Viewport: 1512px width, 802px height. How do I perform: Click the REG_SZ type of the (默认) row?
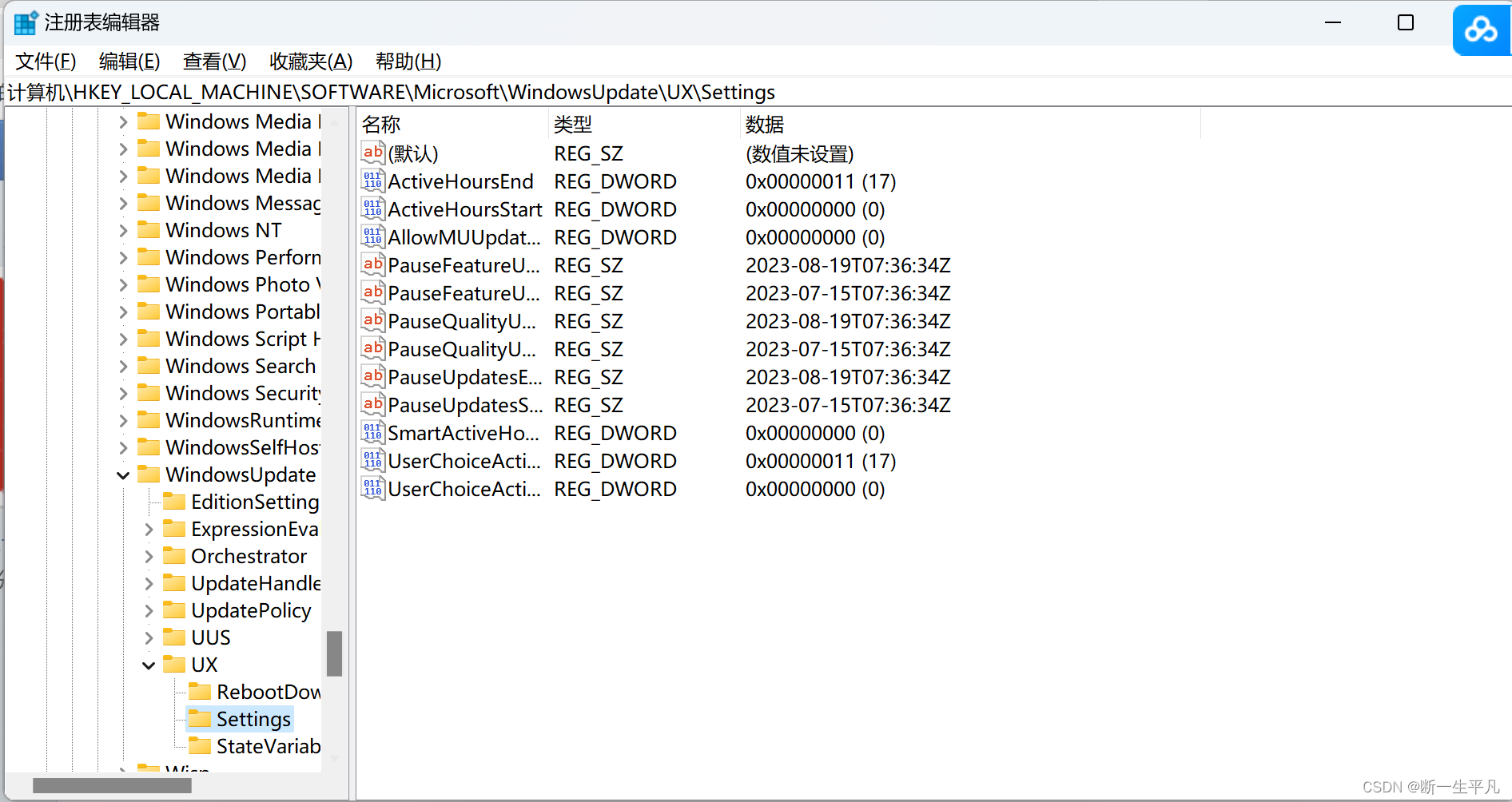588,153
